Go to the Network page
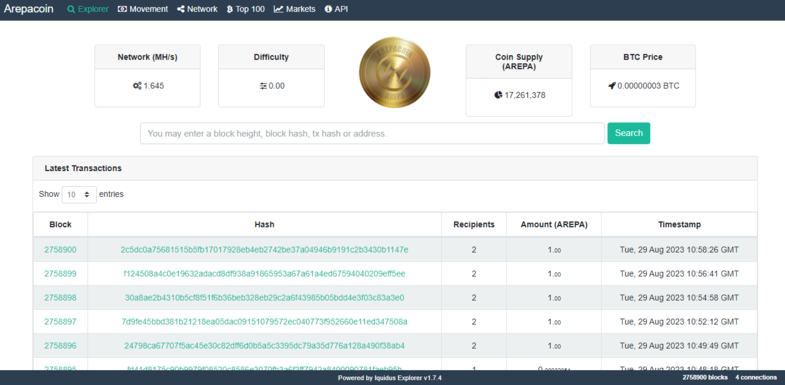This screenshot has width=785, height=385. pos(197,9)
